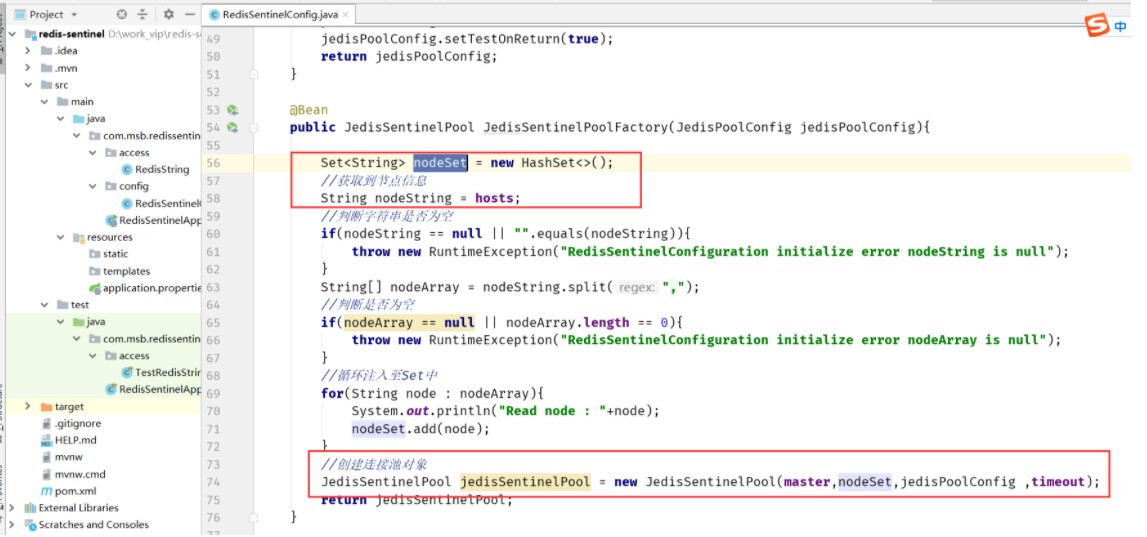Click the Scratches and Consoles icon
1147x537 pixels.
(x=31, y=525)
